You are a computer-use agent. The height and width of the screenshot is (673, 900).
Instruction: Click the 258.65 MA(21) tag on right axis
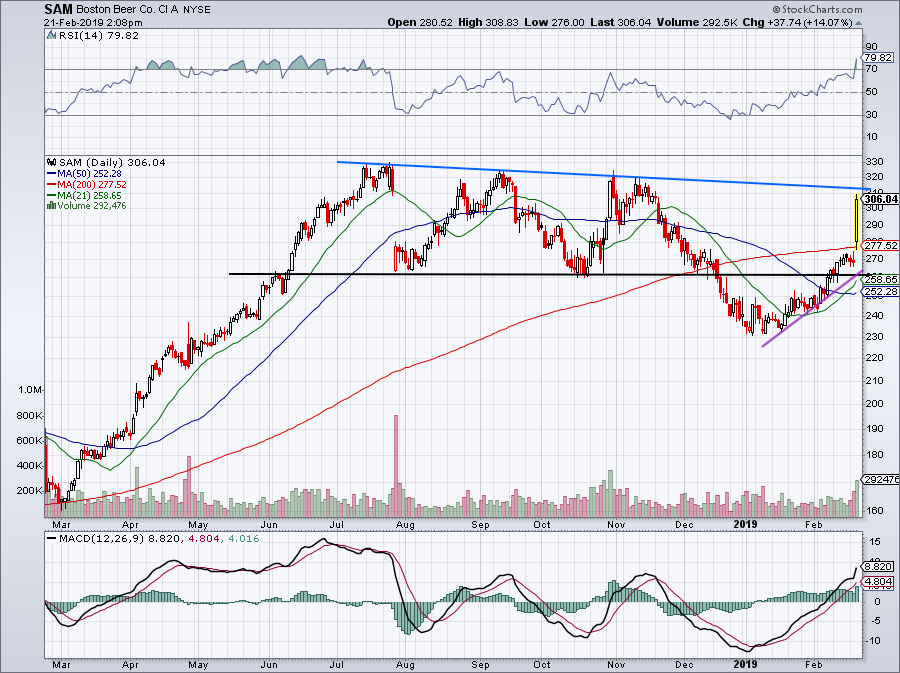(x=880, y=279)
